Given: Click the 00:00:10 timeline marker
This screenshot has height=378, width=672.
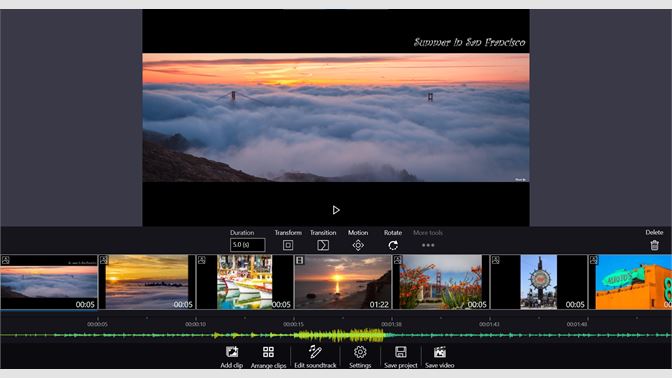Looking at the screenshot, I should point(195,324).
